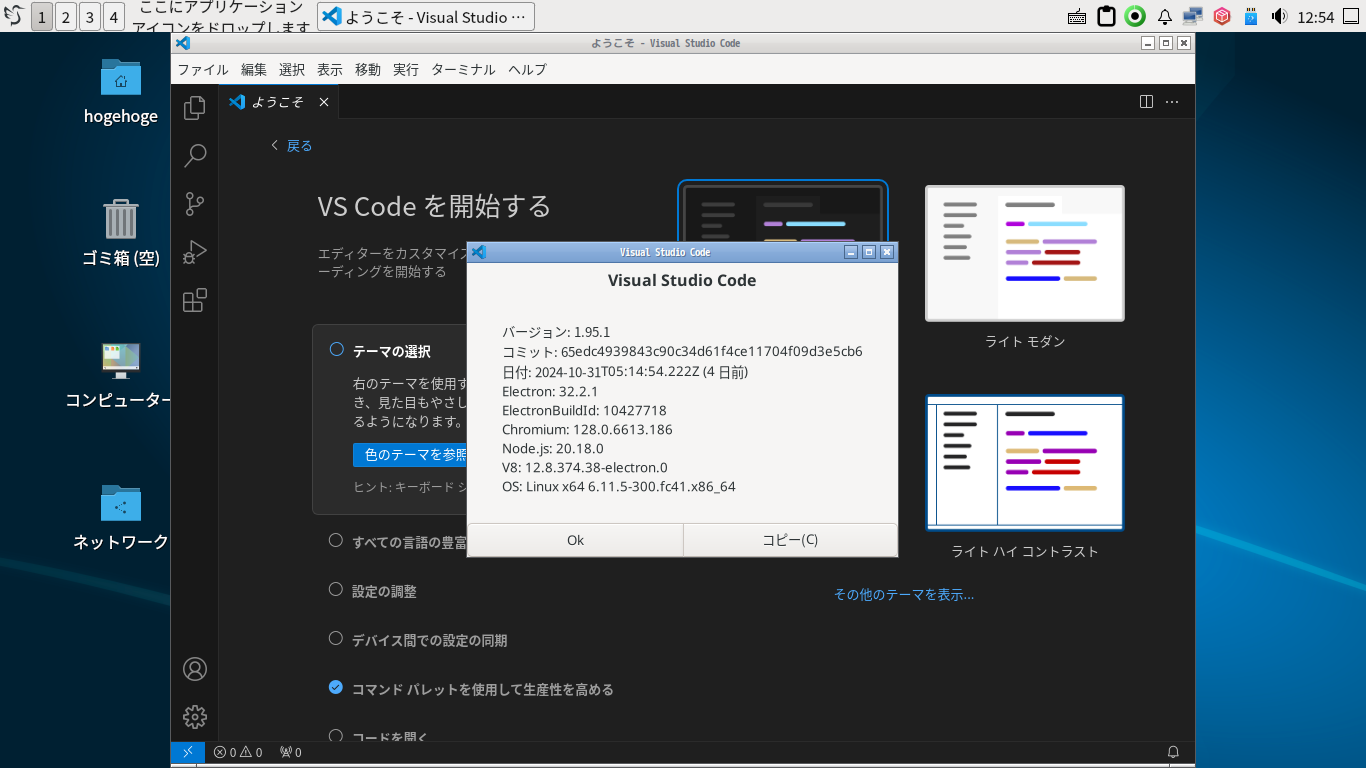Switch to workspace 2 in panel
The width and height of the screenshot is (1366, 768).
pos(66,16)
